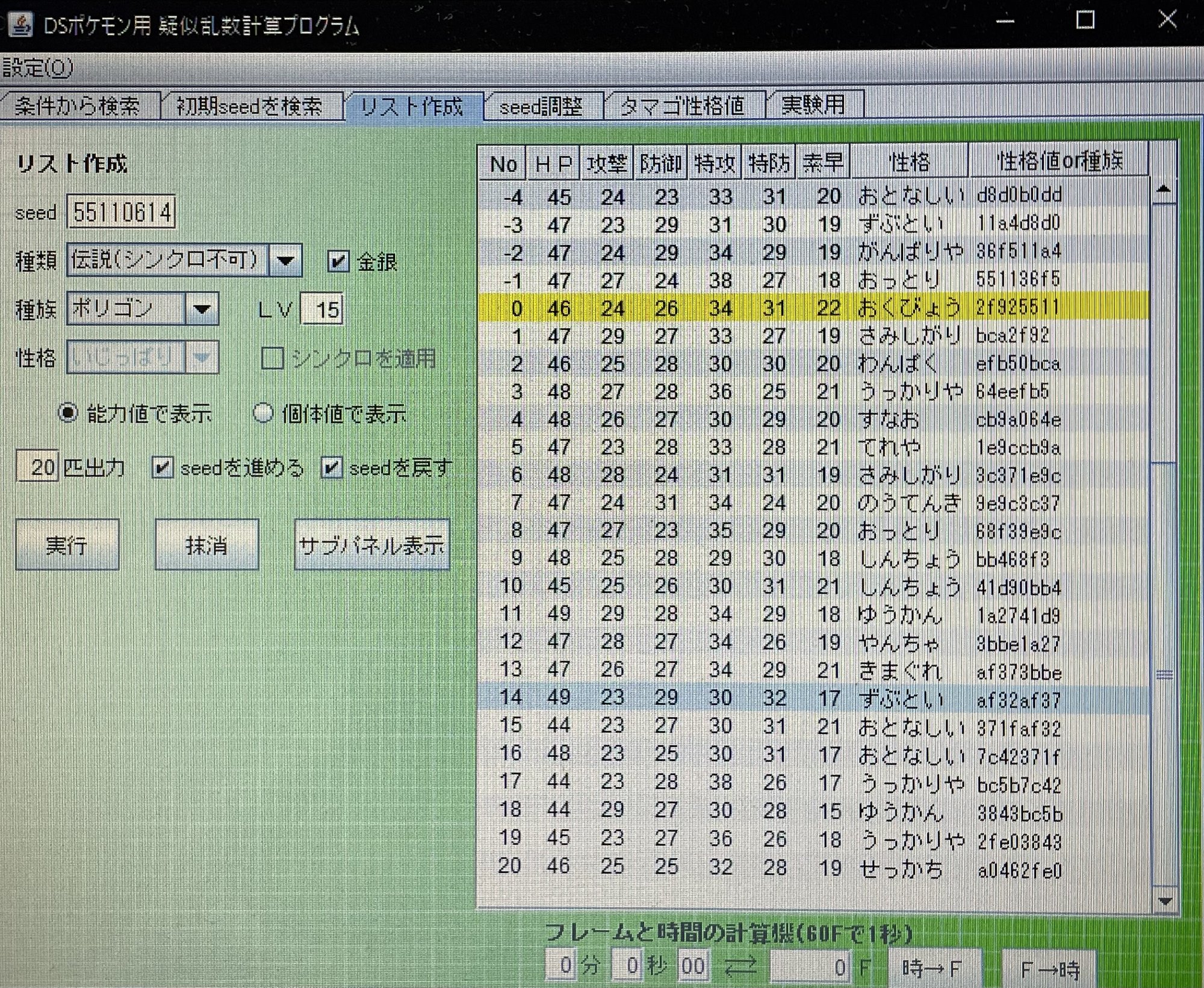Switch to the seed調整 tab

tap(542, 106)
